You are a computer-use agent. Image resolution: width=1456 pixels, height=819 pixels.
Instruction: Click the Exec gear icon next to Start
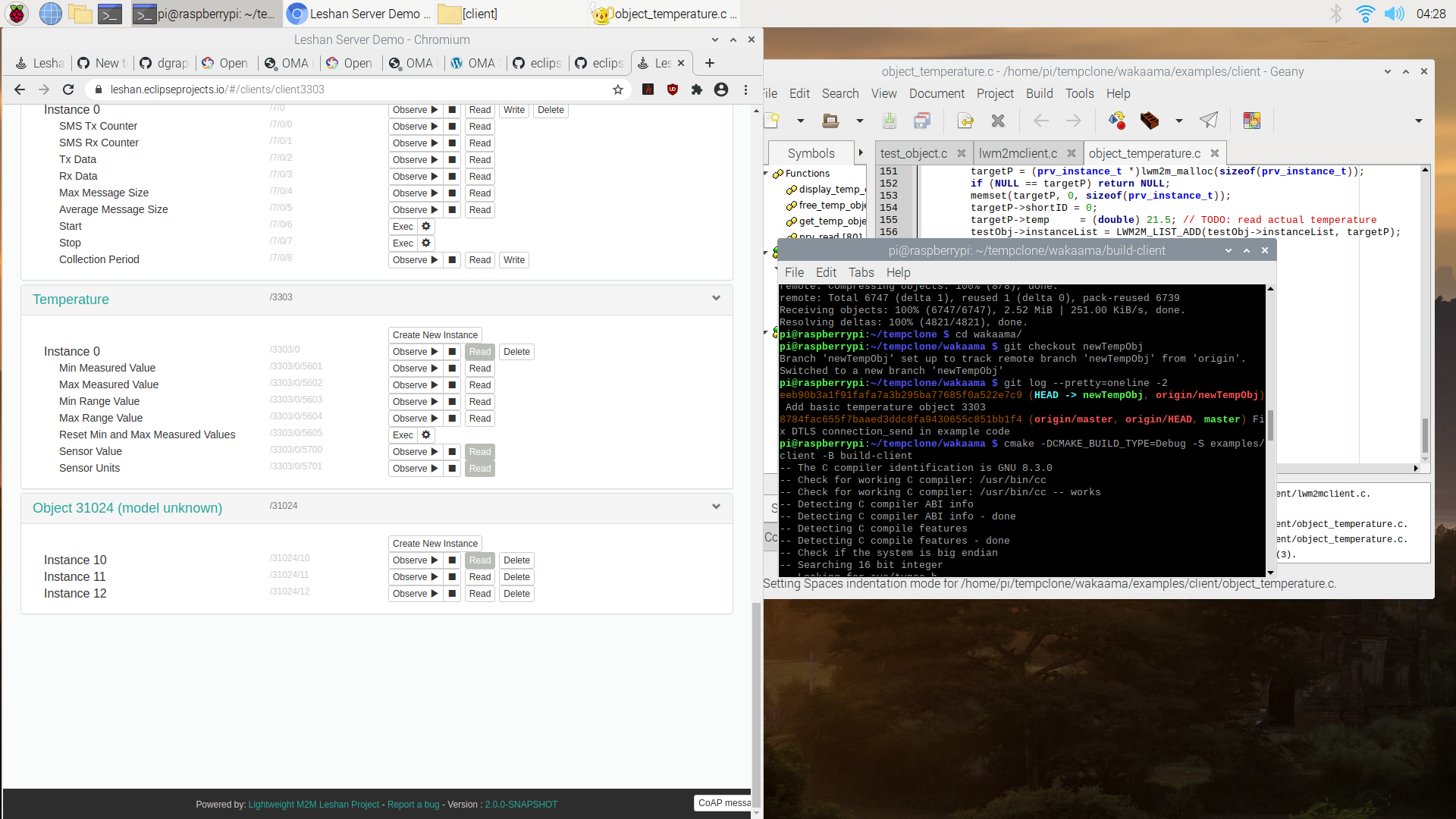(425, 226)
